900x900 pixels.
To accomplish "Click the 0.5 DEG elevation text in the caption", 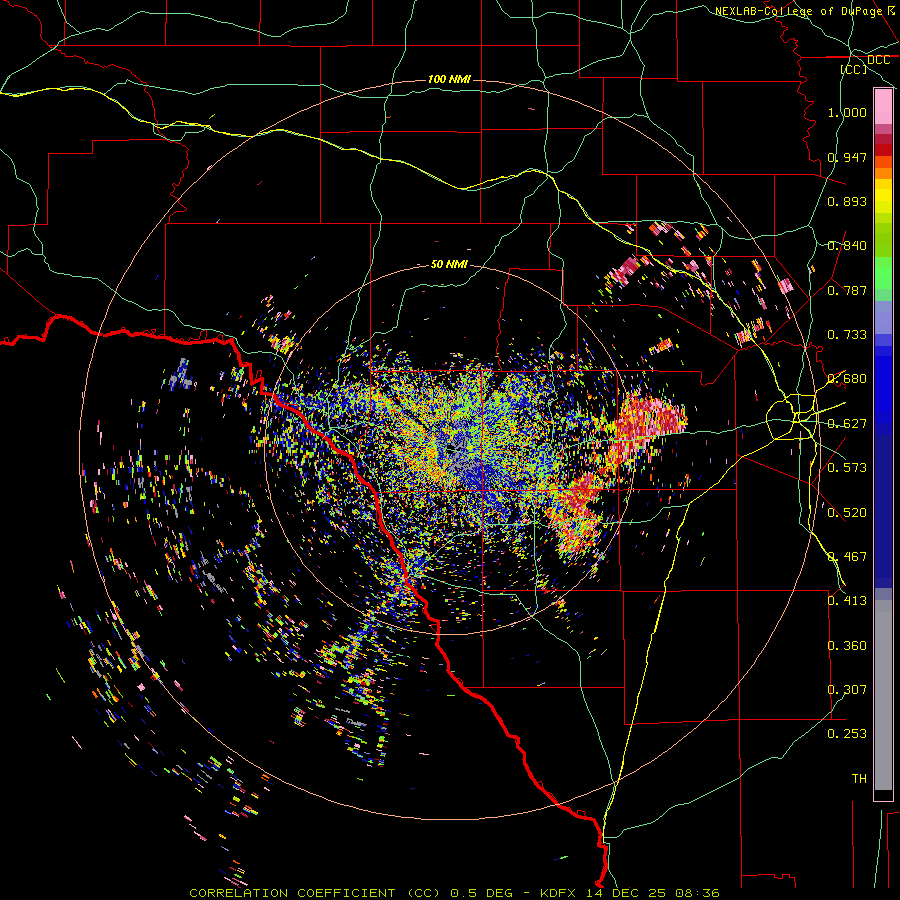I will (x=481, y=893).
